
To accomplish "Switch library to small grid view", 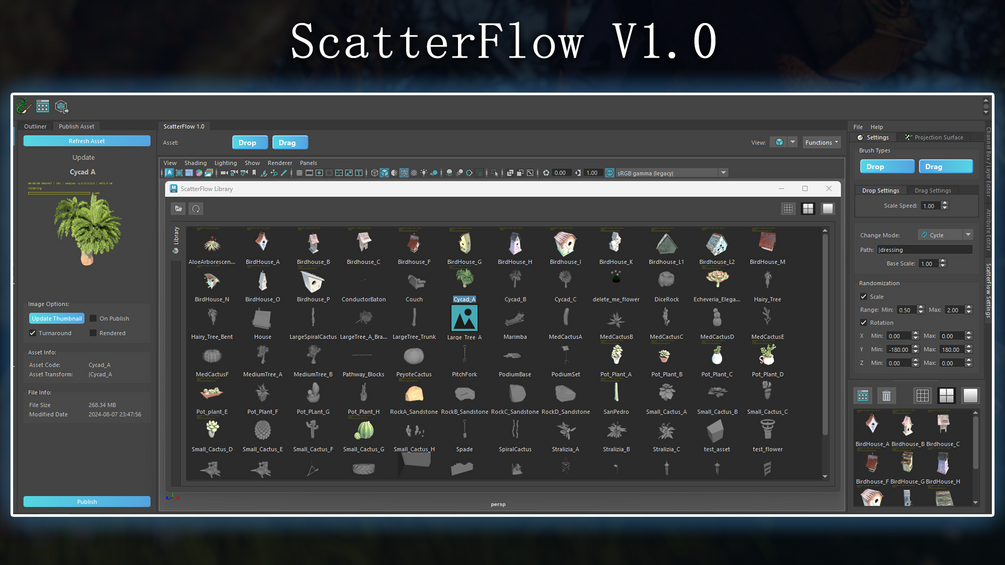I will click(x=788, y=208).
